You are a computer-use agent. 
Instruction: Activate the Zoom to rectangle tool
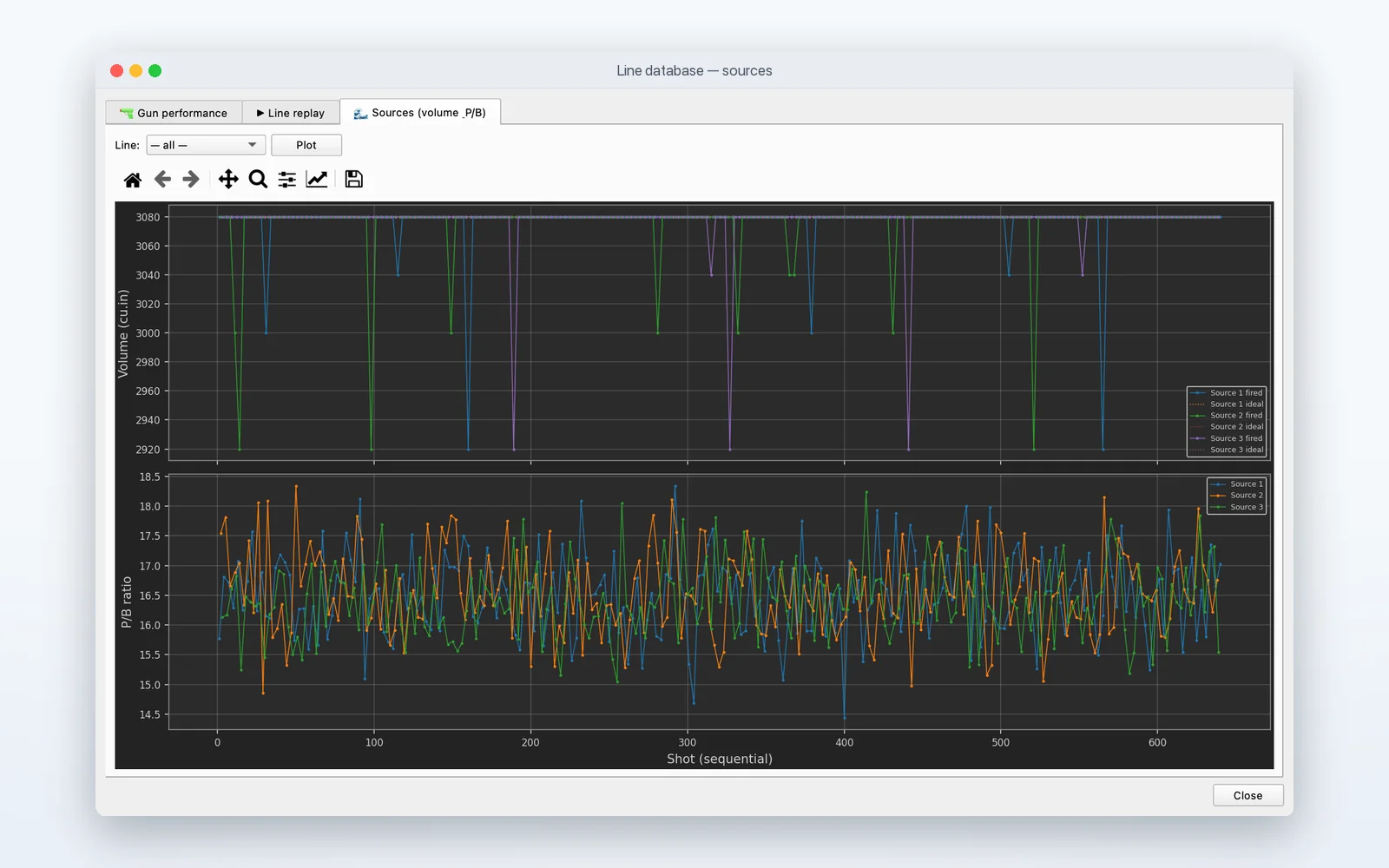[x=258, y=180]
